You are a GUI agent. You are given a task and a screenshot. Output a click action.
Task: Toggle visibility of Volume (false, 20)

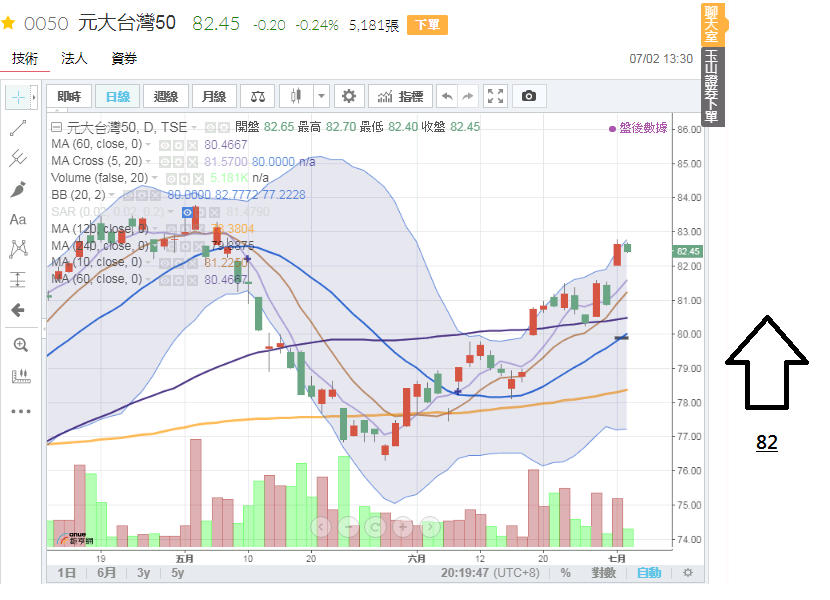coord(171,178)
